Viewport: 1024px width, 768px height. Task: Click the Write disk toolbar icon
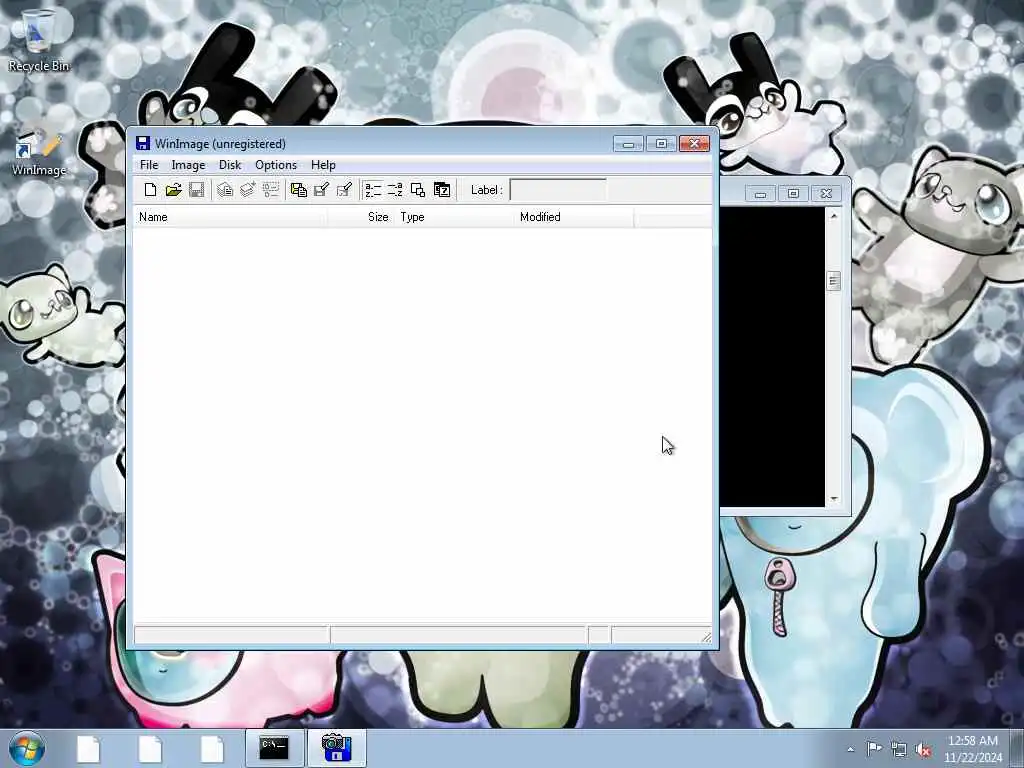321,190
